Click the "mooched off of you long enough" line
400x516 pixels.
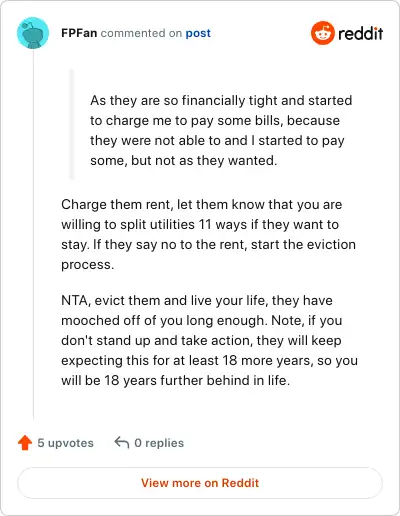point(202,320)
